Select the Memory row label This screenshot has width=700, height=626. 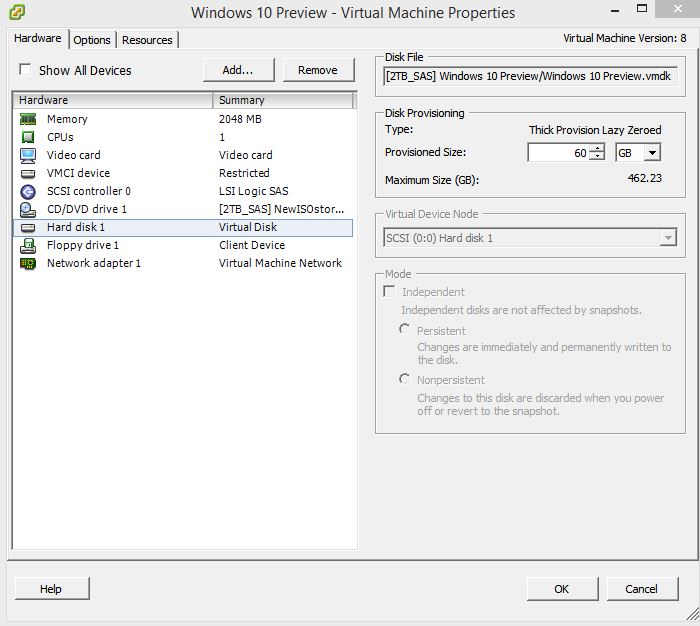67,119
